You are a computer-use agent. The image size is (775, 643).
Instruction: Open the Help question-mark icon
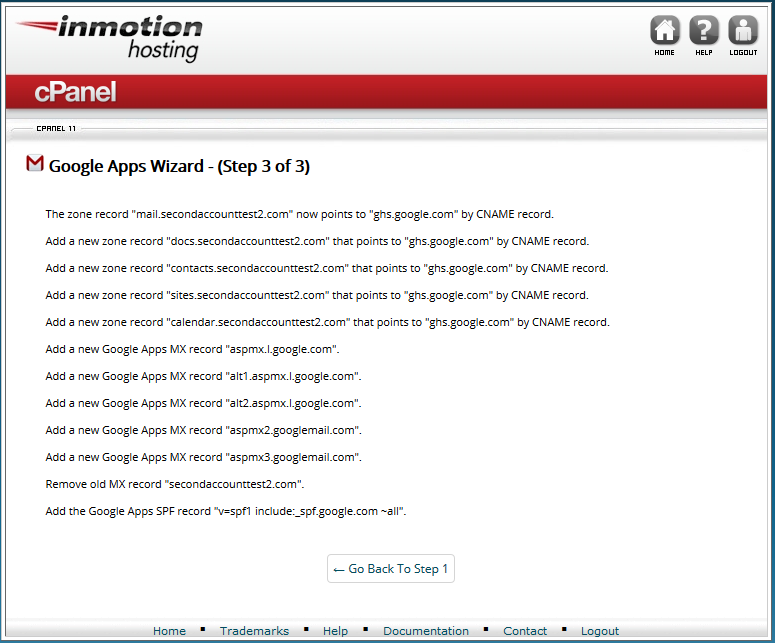tap(704, 31)
